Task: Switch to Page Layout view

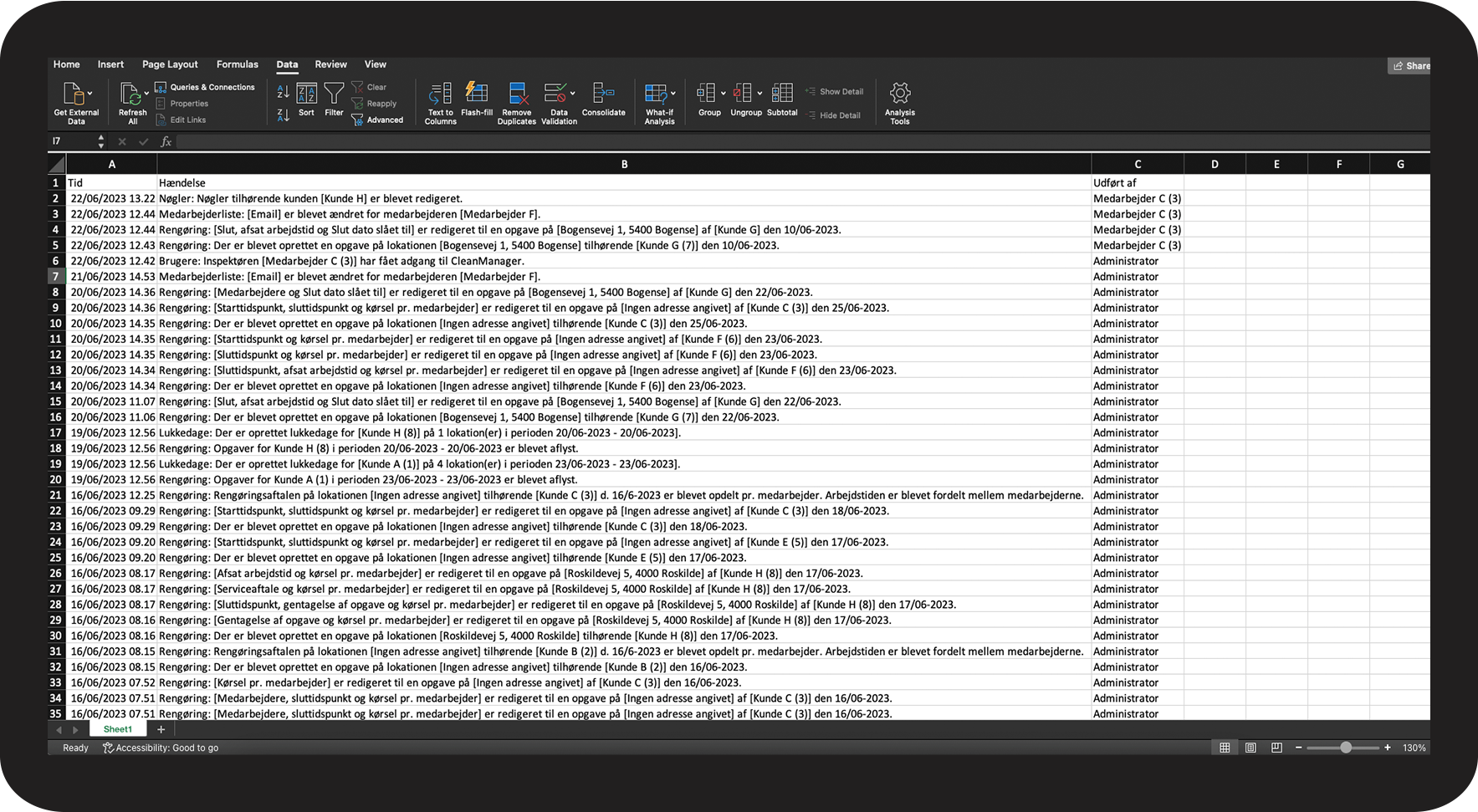Action: point(1250,748)
